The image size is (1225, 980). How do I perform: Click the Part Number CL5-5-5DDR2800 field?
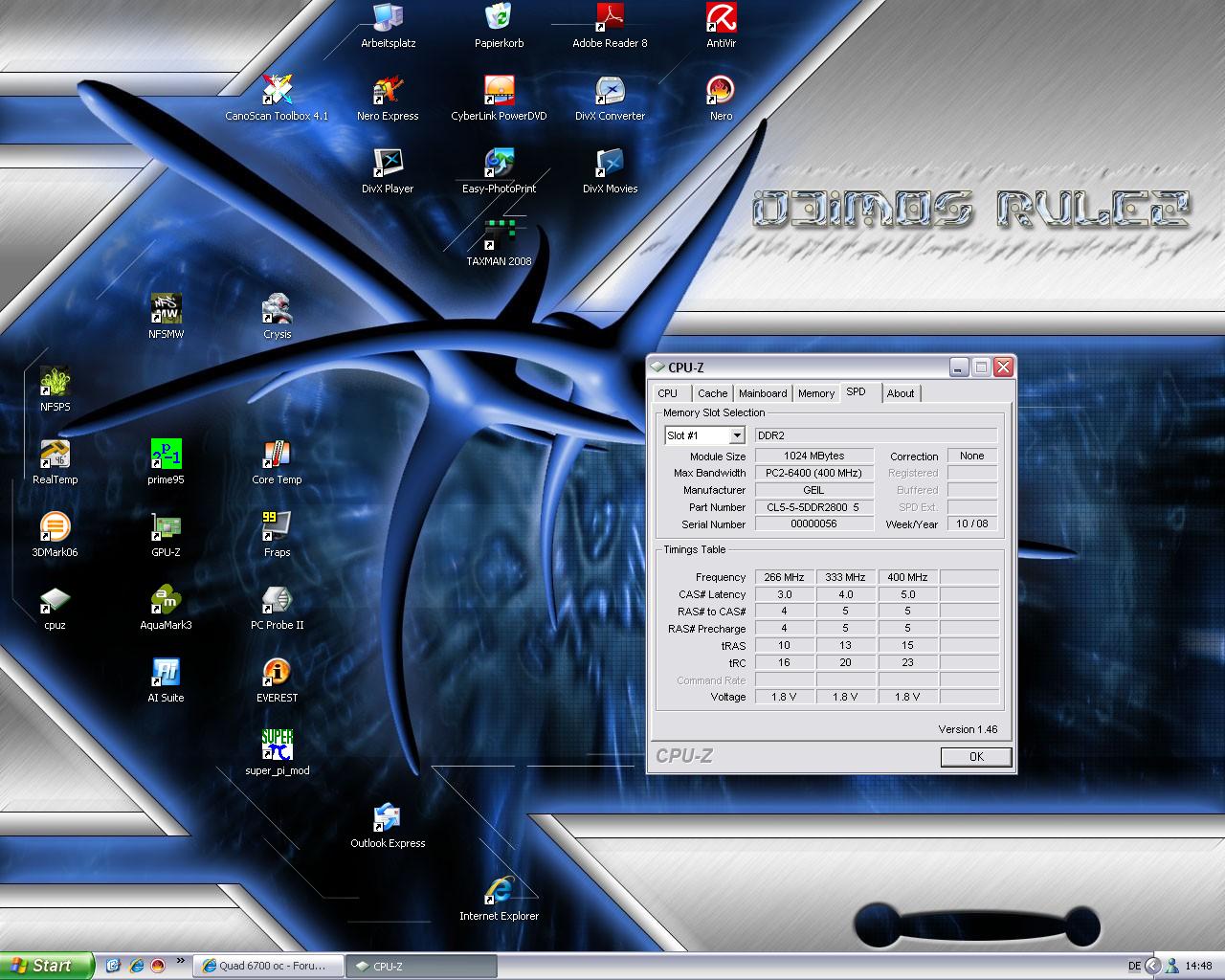point(814,507)
